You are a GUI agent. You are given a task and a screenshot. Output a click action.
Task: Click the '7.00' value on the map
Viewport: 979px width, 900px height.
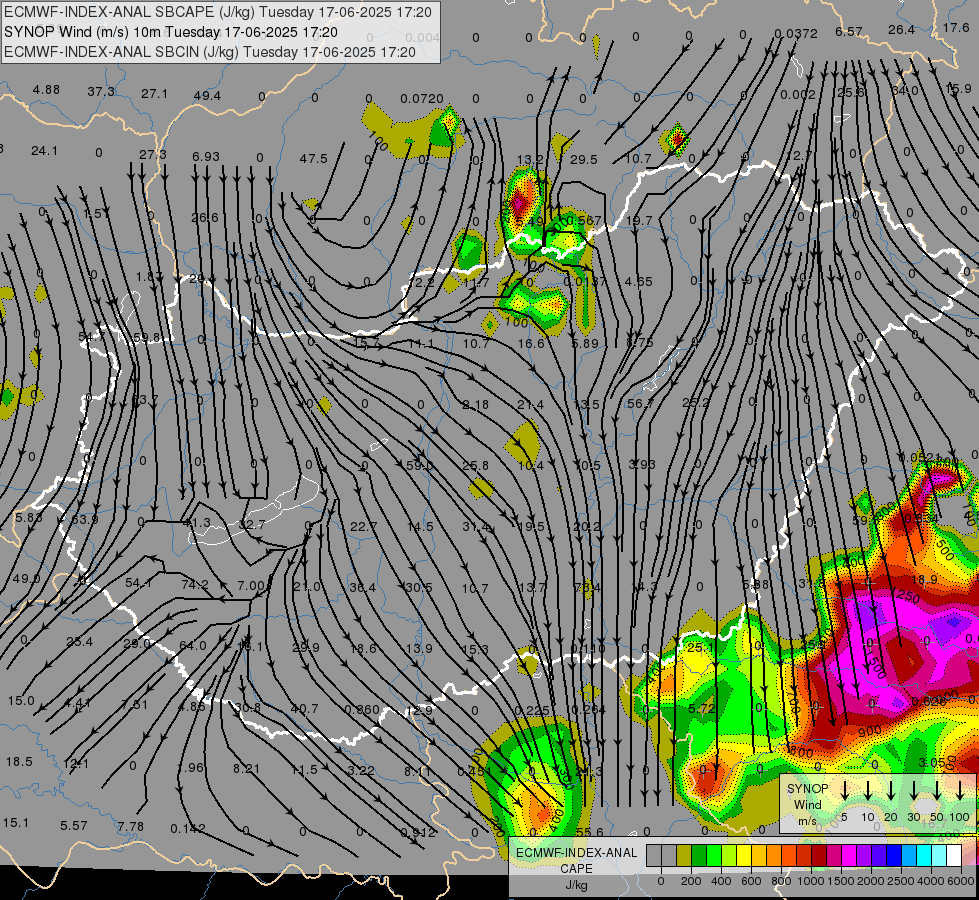tap(251, 585)
